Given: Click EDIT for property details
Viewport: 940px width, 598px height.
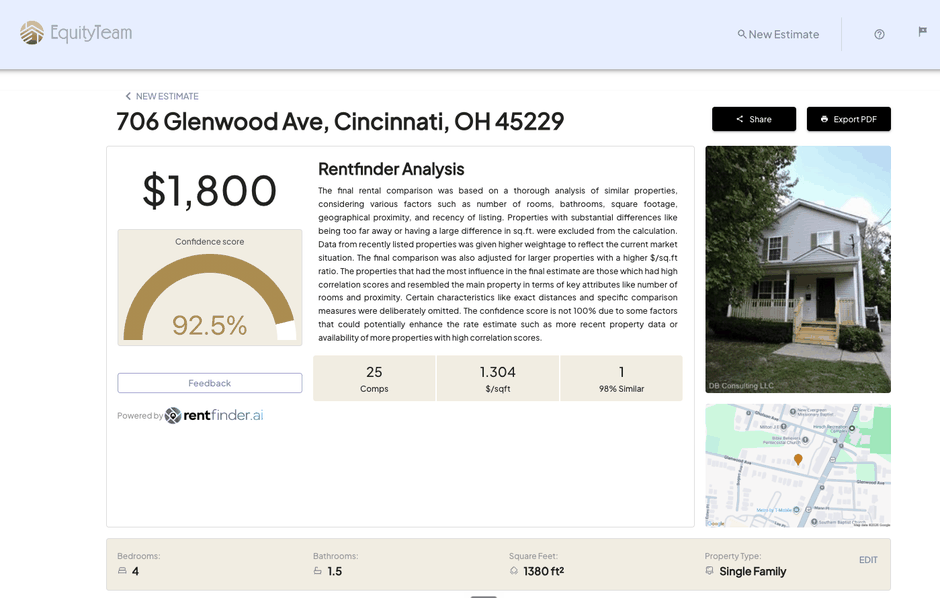Looking at the screenshot, I should coord(868,560).
